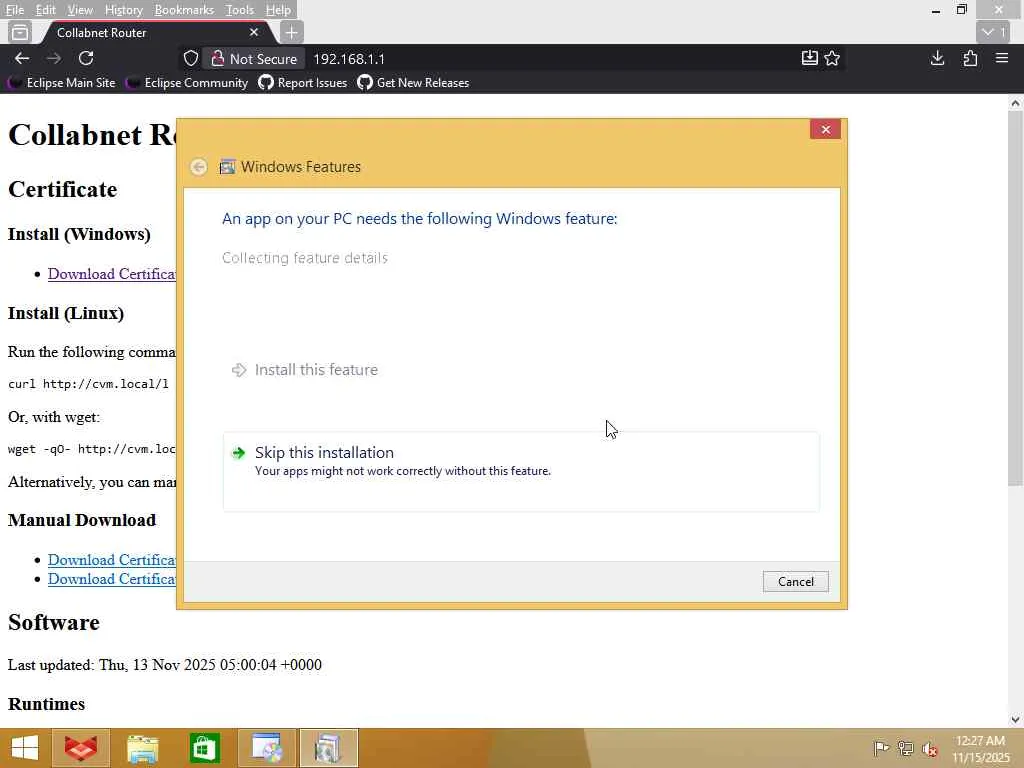Viewport: 1024px width, 768px height.
Task: Click the Download Certificate link under Install (Windows)
Action: tap(112, 274)
